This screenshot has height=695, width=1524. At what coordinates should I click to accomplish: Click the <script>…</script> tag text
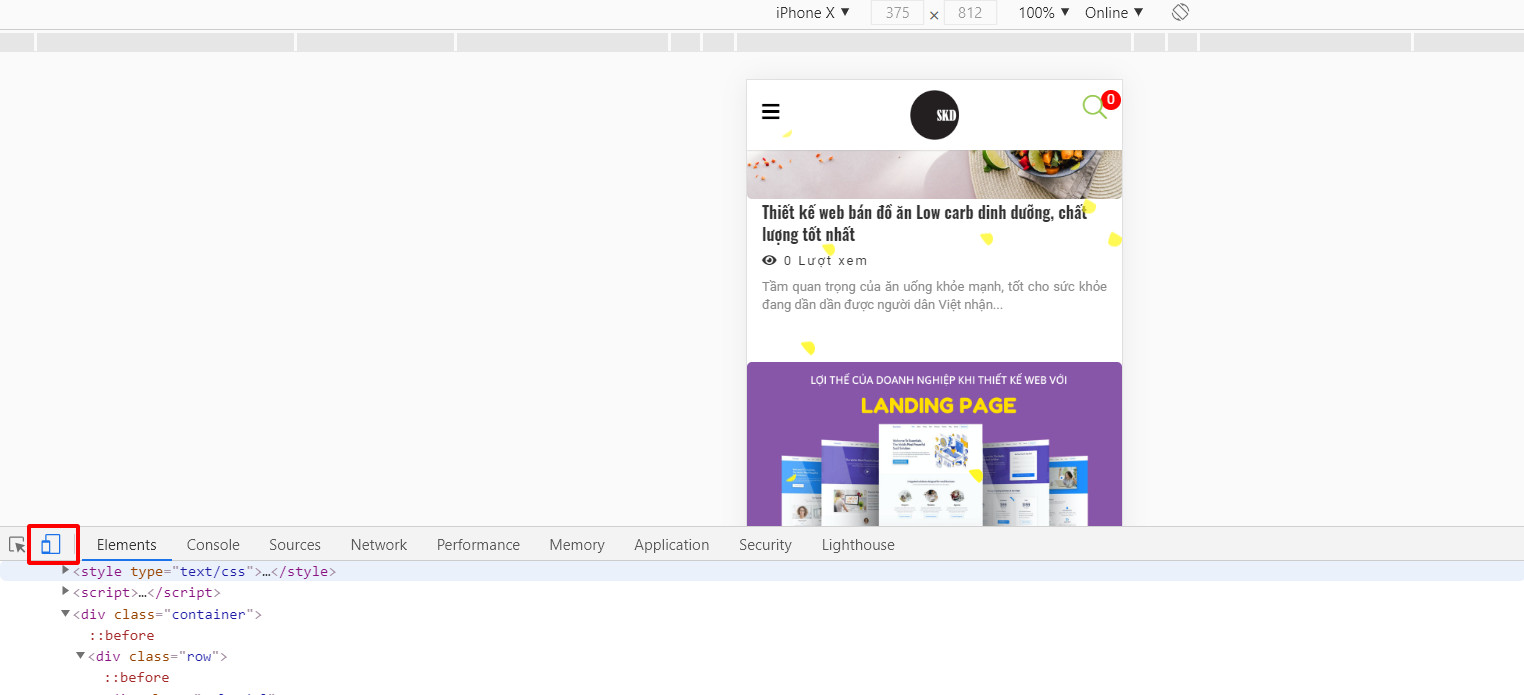pyautogui.click(x=147, y=593)
